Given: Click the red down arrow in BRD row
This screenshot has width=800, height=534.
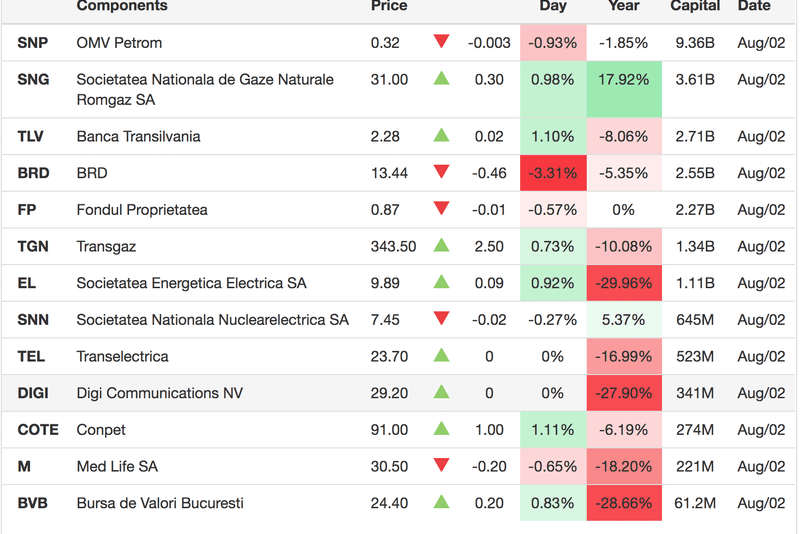Looking at the screenshot, I should tap(441, 173).
